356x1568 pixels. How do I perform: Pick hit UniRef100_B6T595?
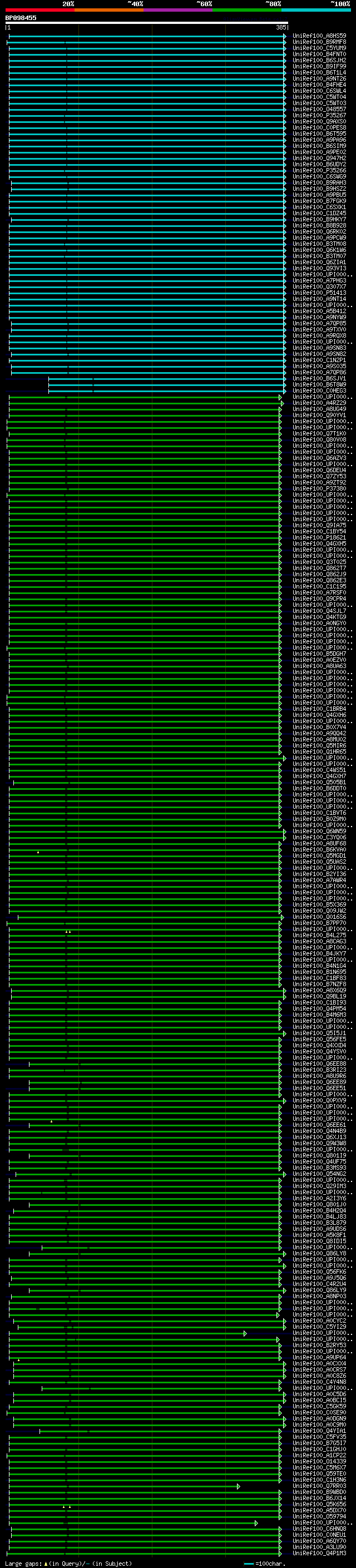[x=319, y=133]
